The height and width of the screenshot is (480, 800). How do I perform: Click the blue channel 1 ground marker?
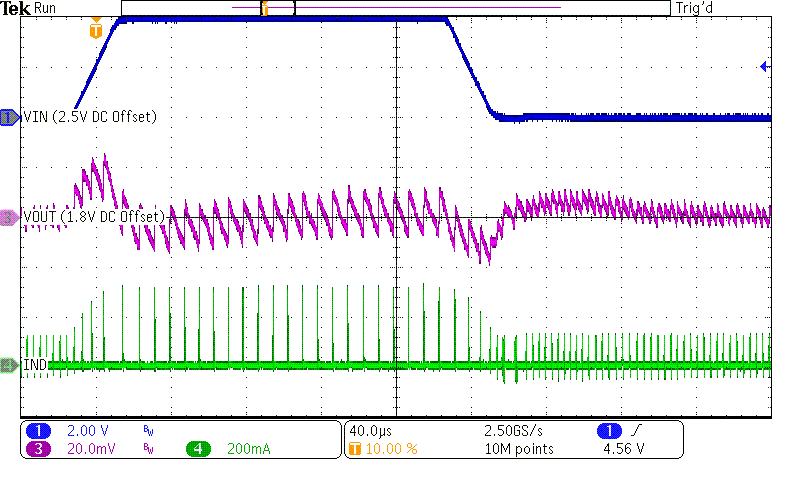(10, 117)
